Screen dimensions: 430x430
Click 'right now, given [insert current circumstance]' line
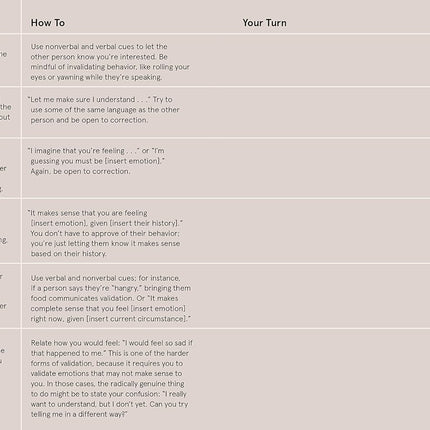[x=111, y=319]
